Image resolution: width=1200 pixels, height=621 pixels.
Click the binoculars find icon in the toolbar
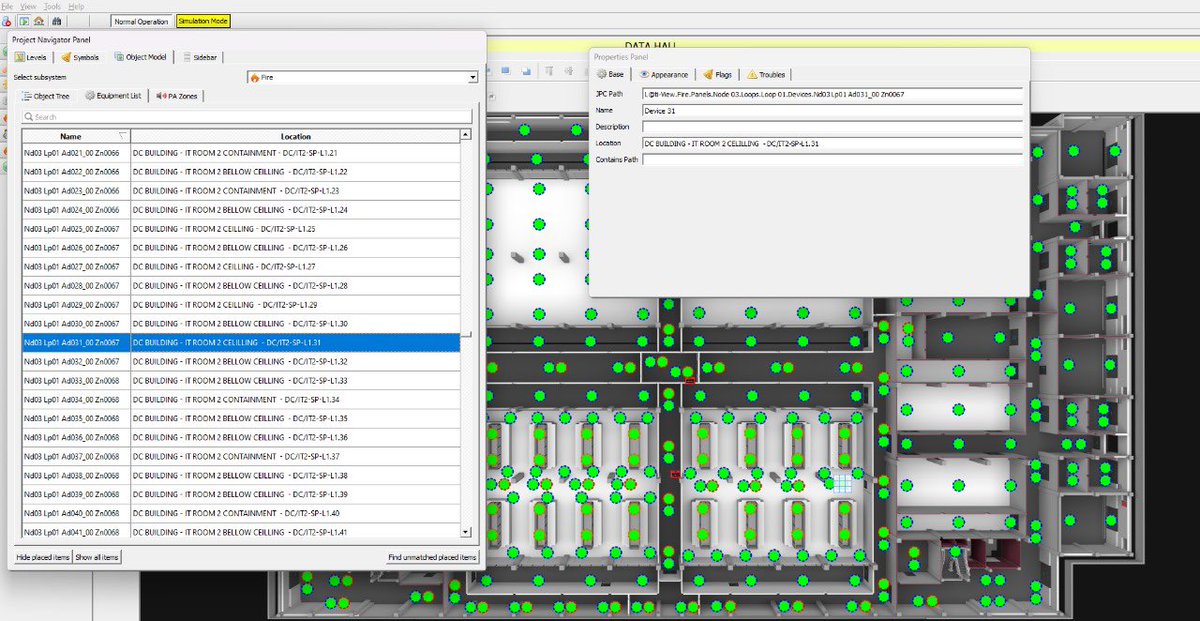tap(56, 20)
